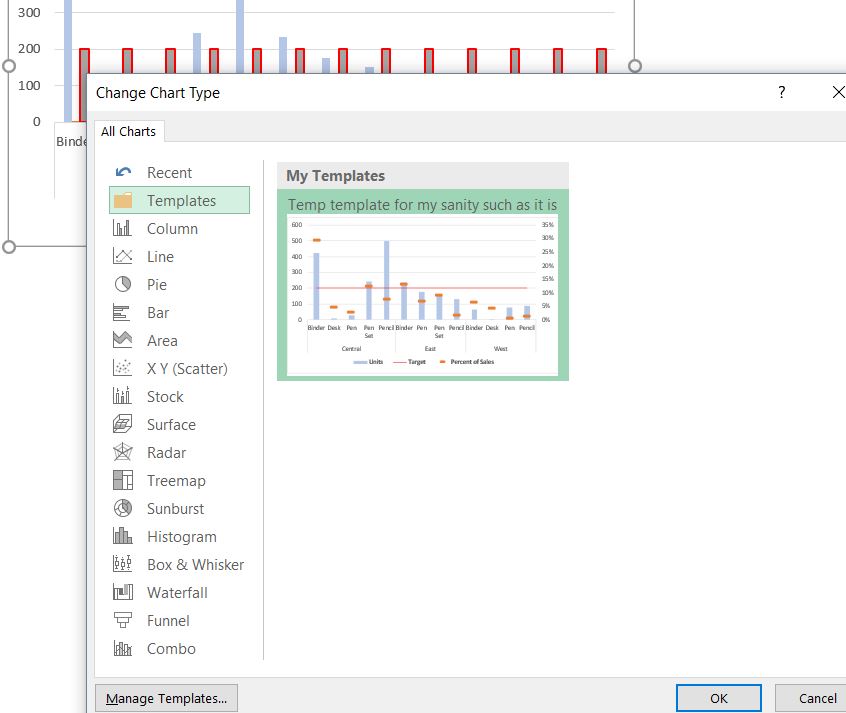Click the Pie chart icon
846x713 pixels.
[x=122, y=284]
